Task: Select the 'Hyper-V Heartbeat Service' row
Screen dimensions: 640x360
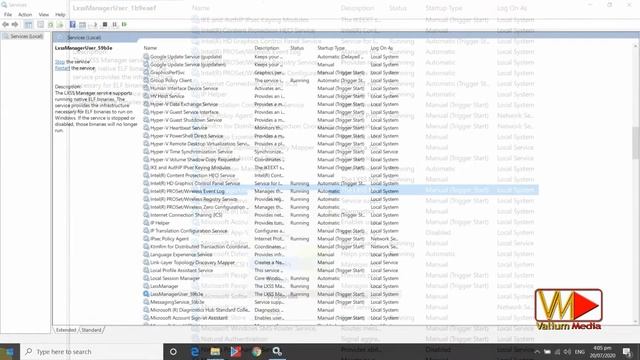Action: coord(271,128)
